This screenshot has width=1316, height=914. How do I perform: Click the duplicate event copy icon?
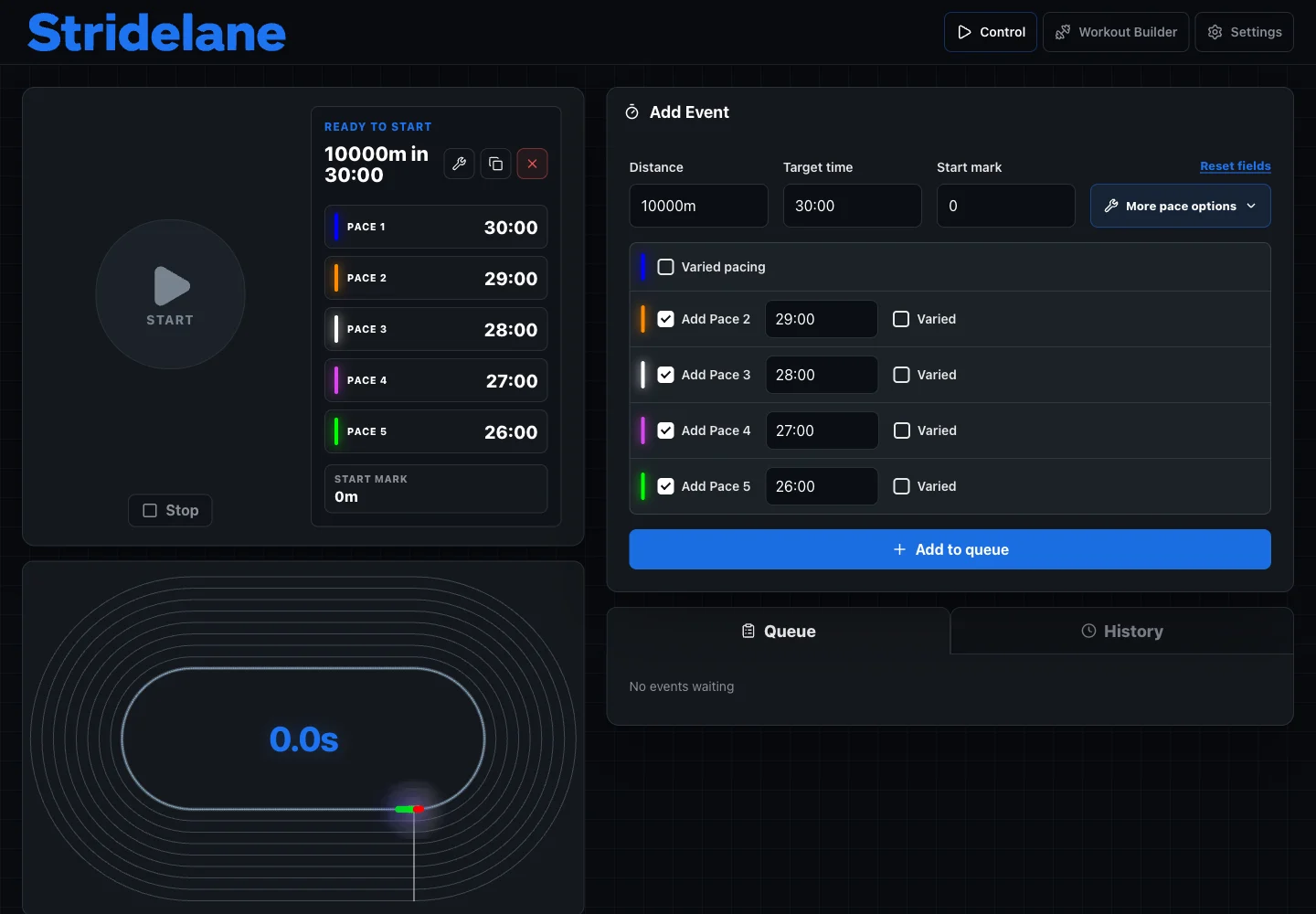tap(495, 164)
